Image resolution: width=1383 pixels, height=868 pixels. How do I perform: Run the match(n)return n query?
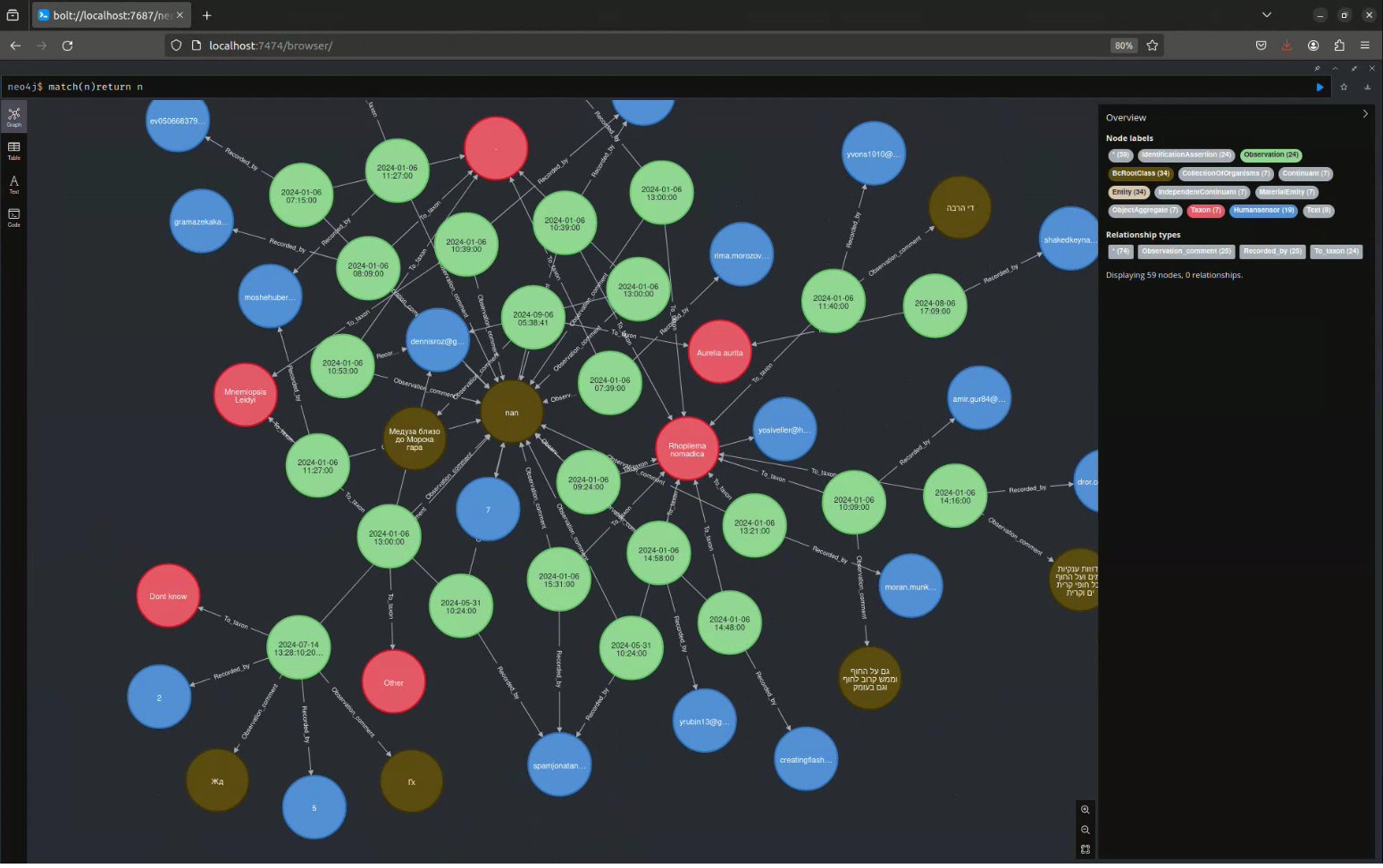tap(1320, 87)
